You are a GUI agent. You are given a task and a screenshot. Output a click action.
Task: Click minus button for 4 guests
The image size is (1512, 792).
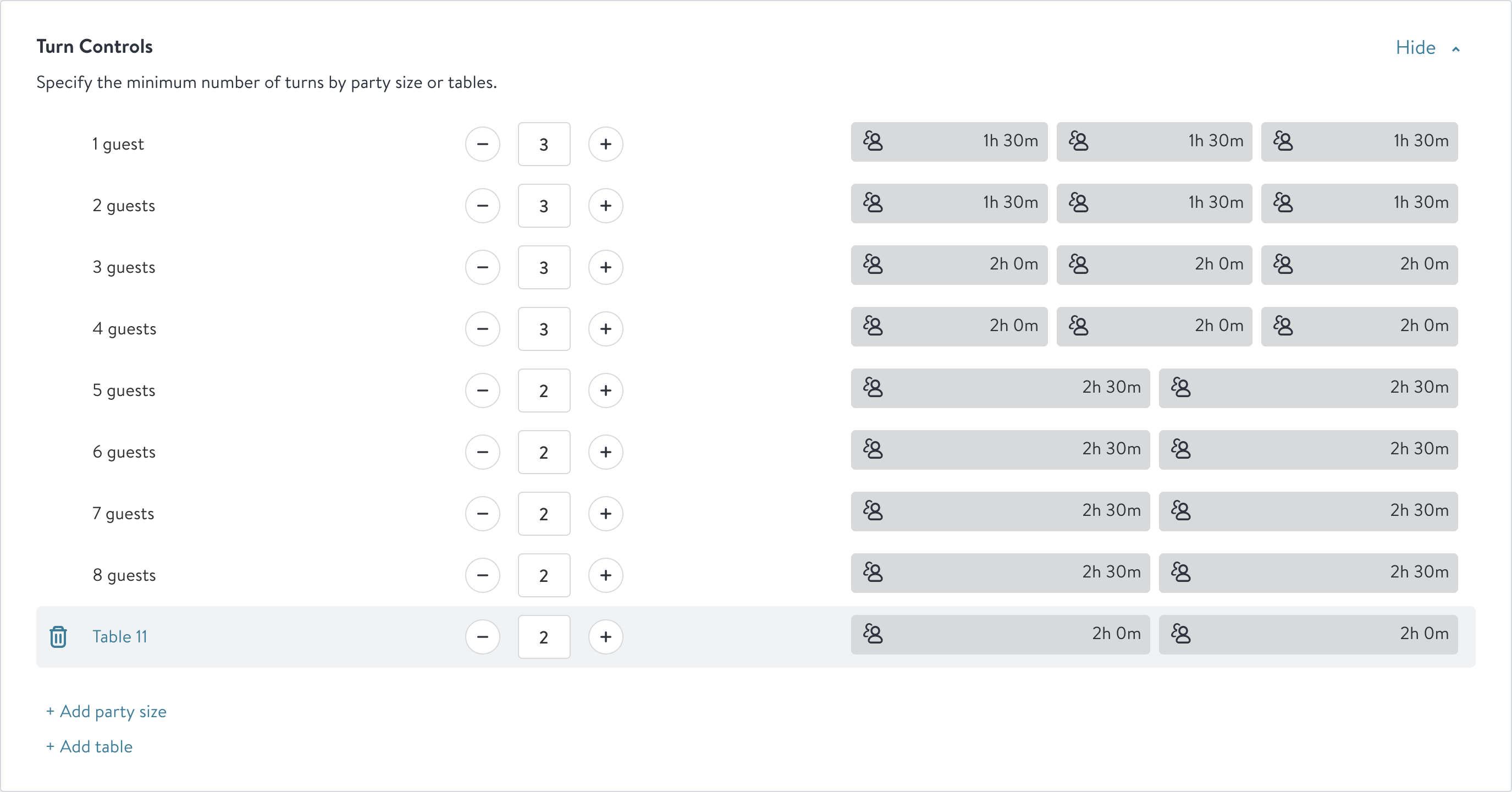[x=483, y=329]
